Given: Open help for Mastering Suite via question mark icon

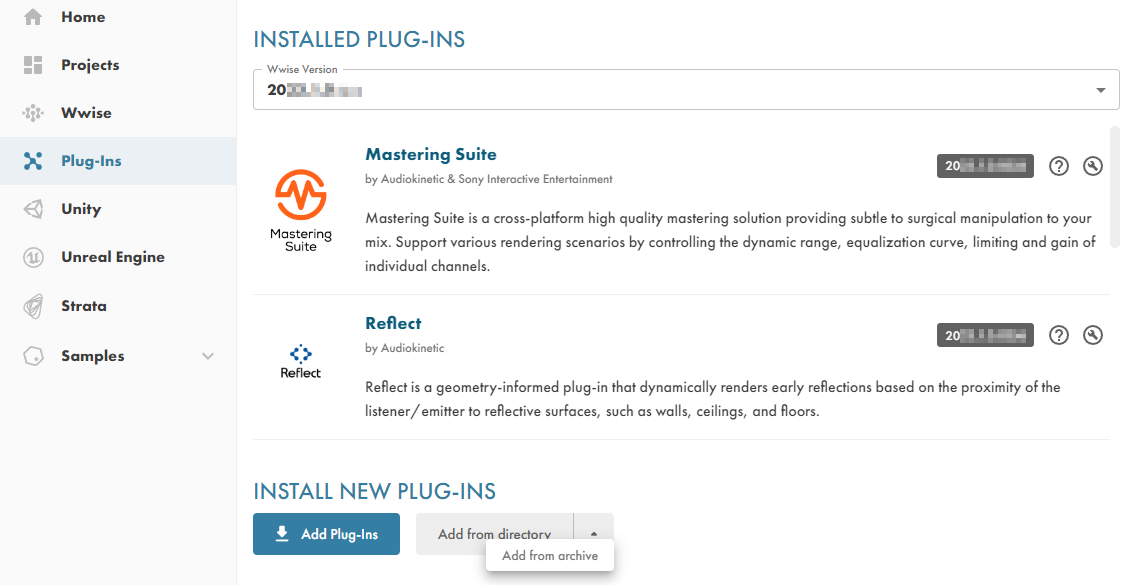Looking at the screenshot, I should 1059,166.
